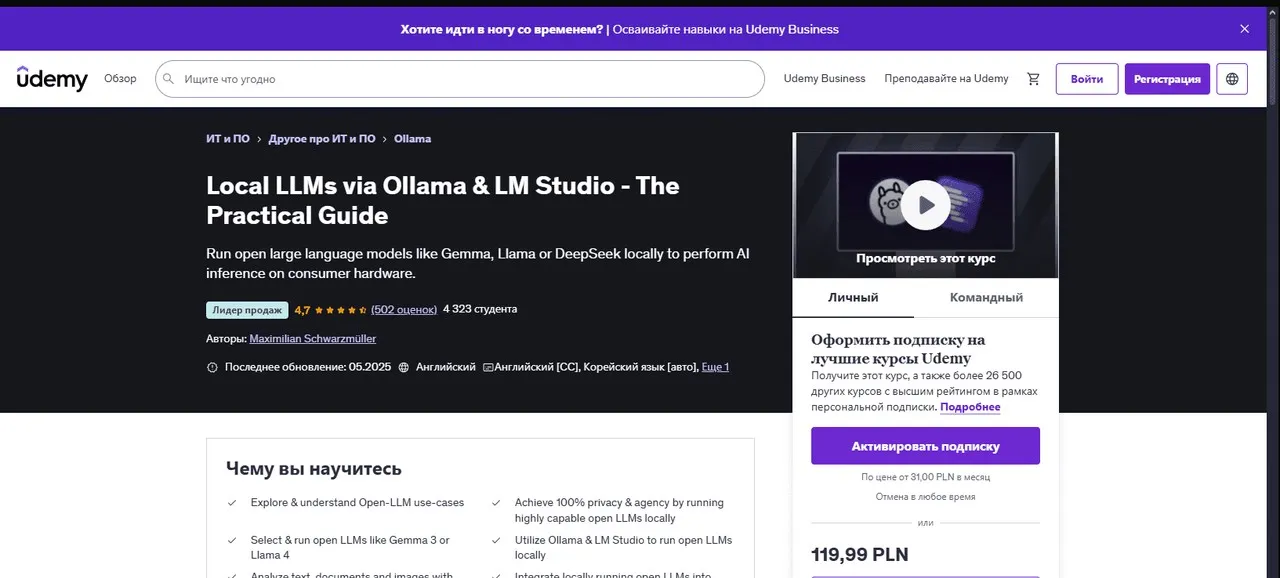Switch to the Командный tab
1280x578 pixels.
click(x=986, y=298)
